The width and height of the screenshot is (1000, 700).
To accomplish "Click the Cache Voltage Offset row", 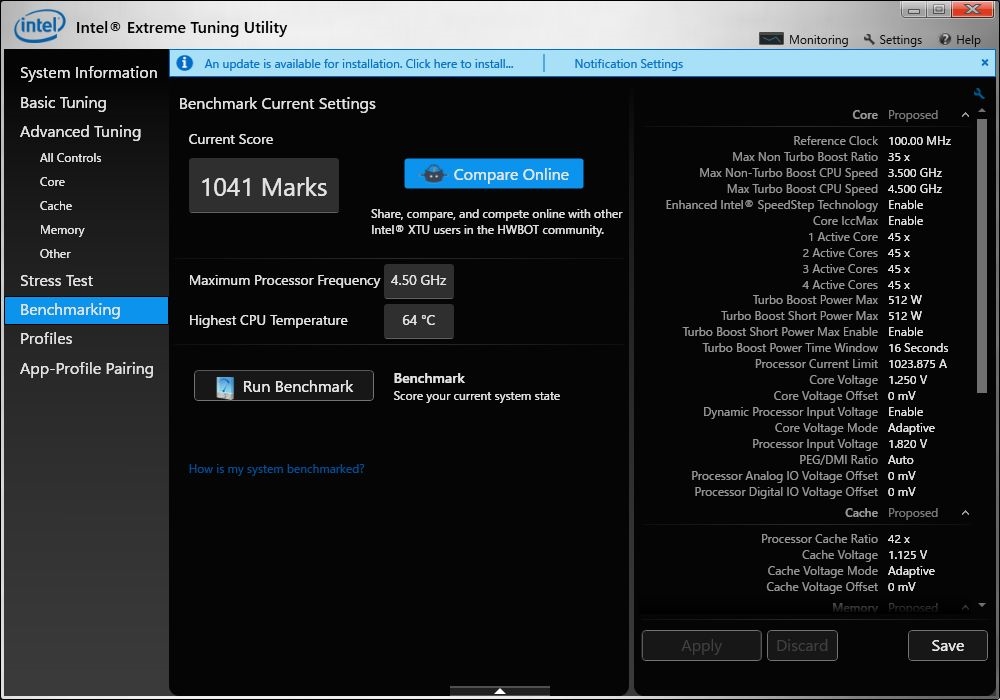I will tap(841, 587).
